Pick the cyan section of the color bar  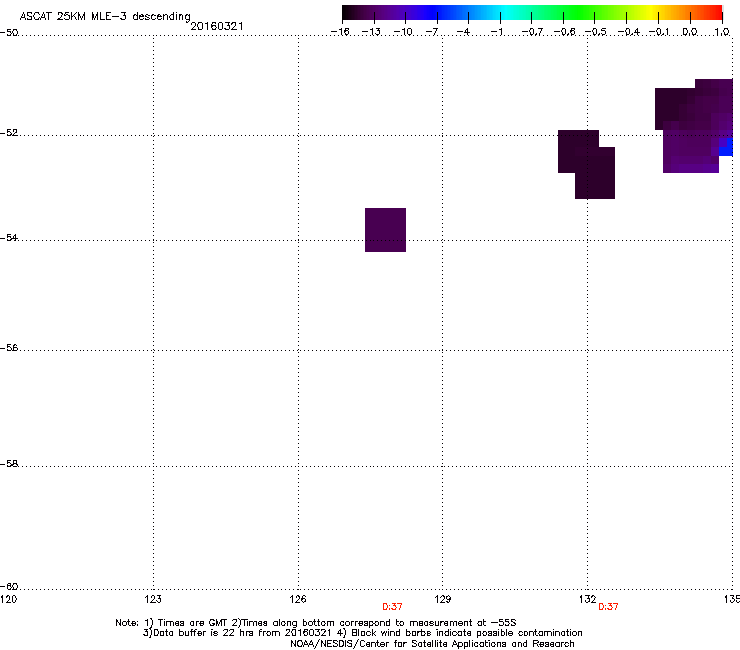[x=507, y=13]
